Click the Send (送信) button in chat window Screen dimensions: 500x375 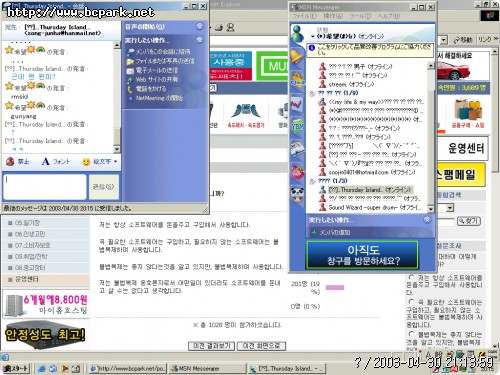pos(104,187)
